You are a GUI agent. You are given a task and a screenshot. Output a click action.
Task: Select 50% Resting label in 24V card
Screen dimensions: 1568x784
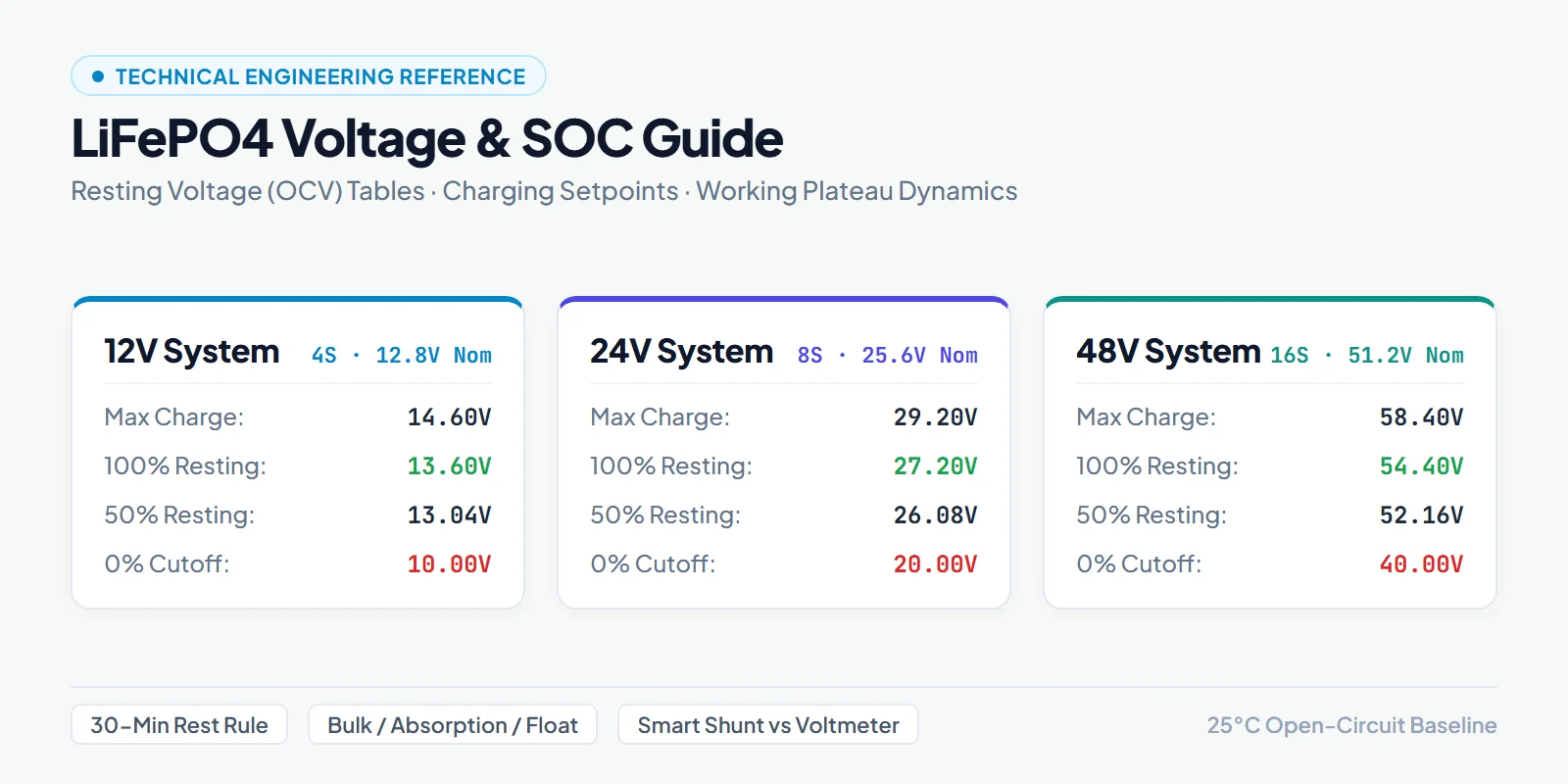coord(665,515)
